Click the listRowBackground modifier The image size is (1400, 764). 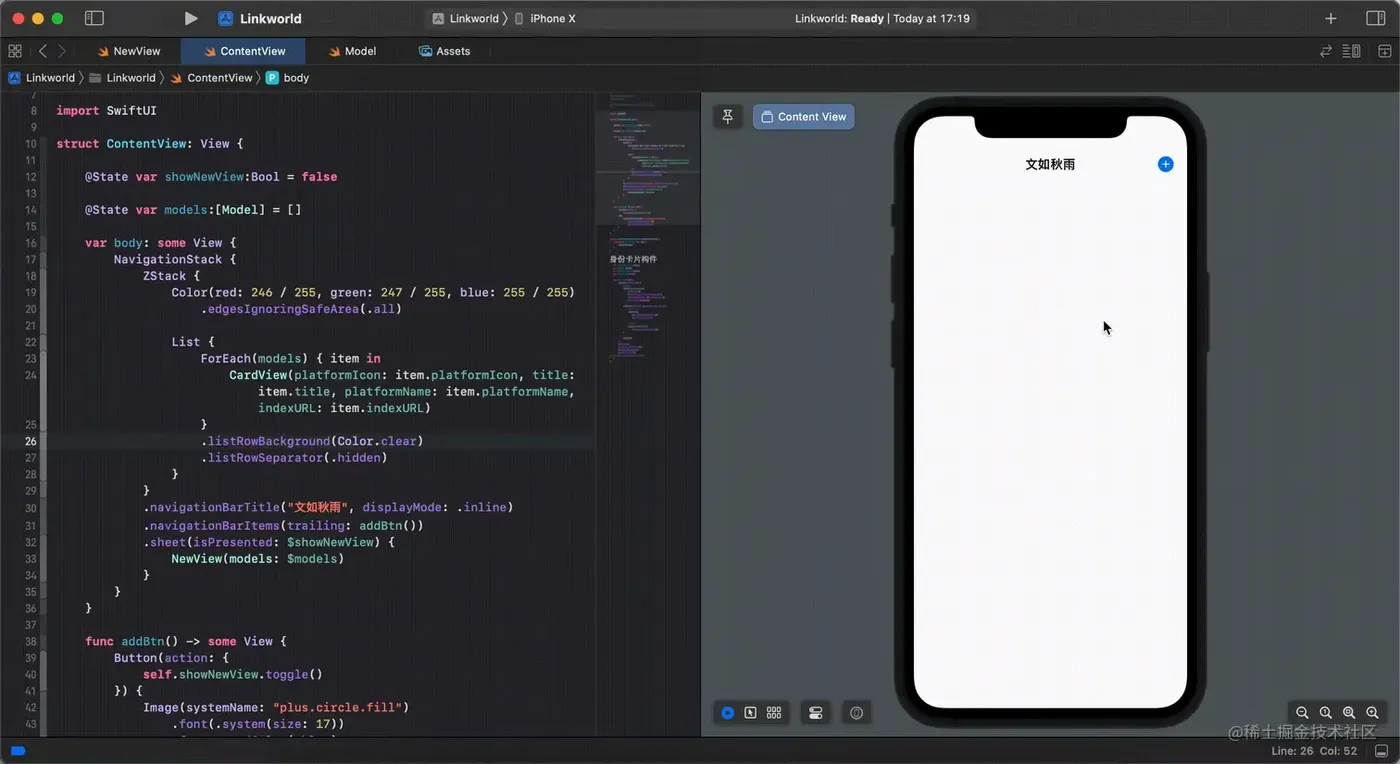point(312,441)
